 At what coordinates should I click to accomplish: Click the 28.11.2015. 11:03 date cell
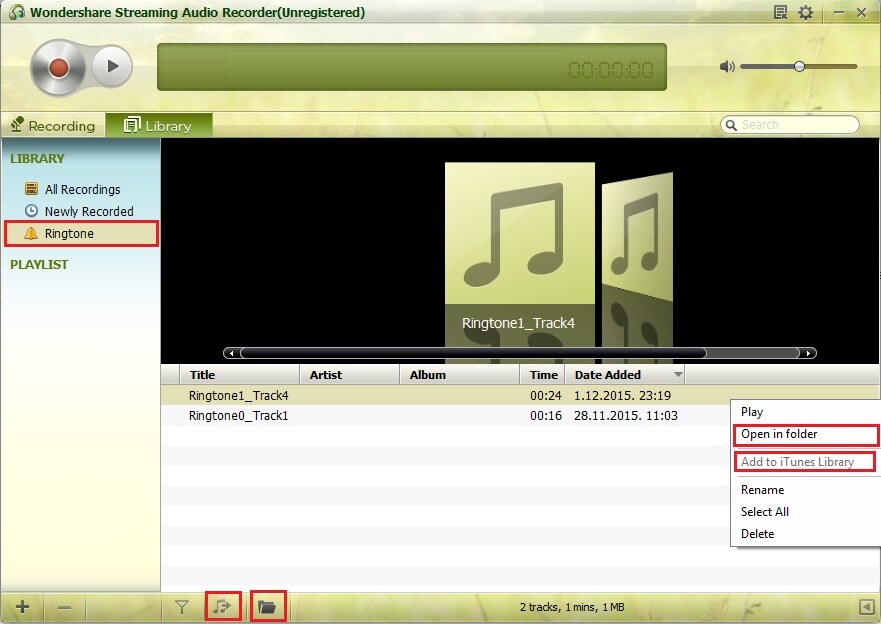[625, 416]
